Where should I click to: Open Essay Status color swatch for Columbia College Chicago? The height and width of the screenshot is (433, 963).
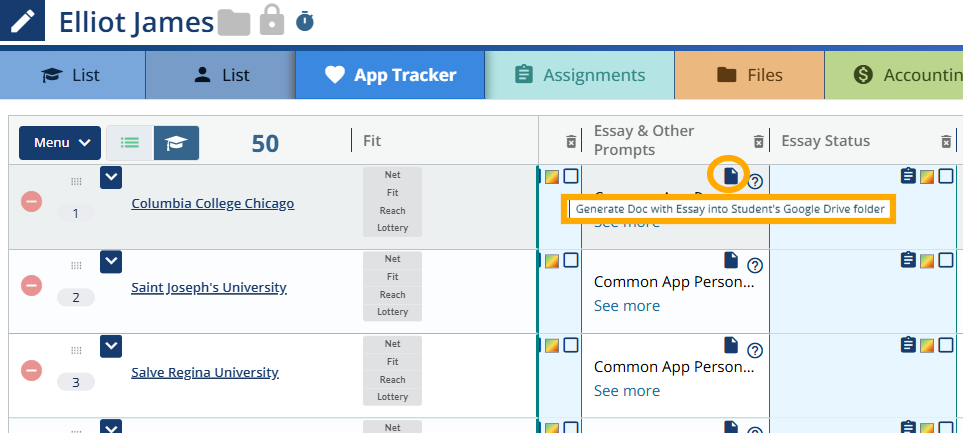point(927,177)
